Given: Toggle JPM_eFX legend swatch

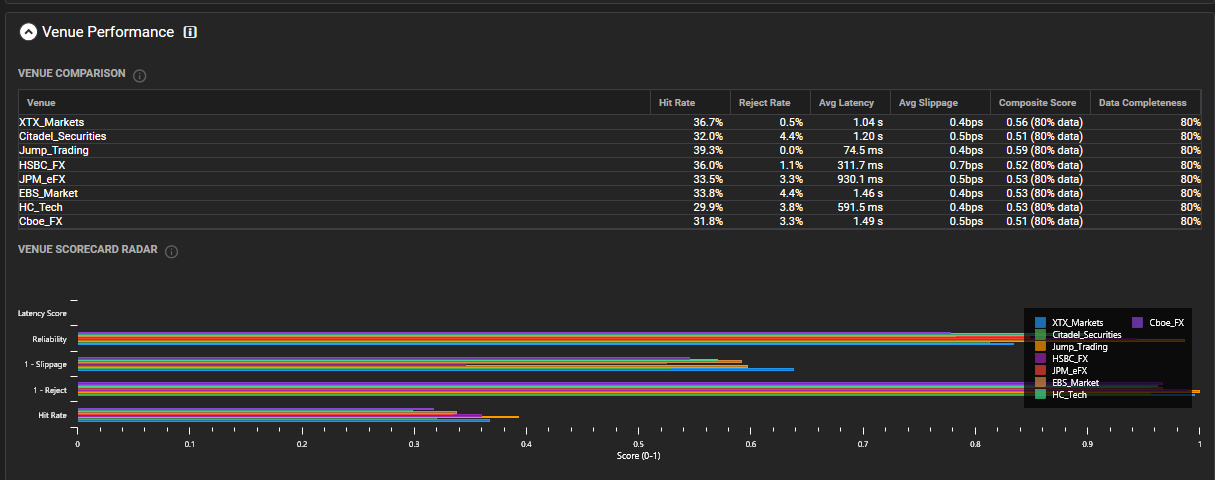Looking at the screenshot, I should (1041, 371).
